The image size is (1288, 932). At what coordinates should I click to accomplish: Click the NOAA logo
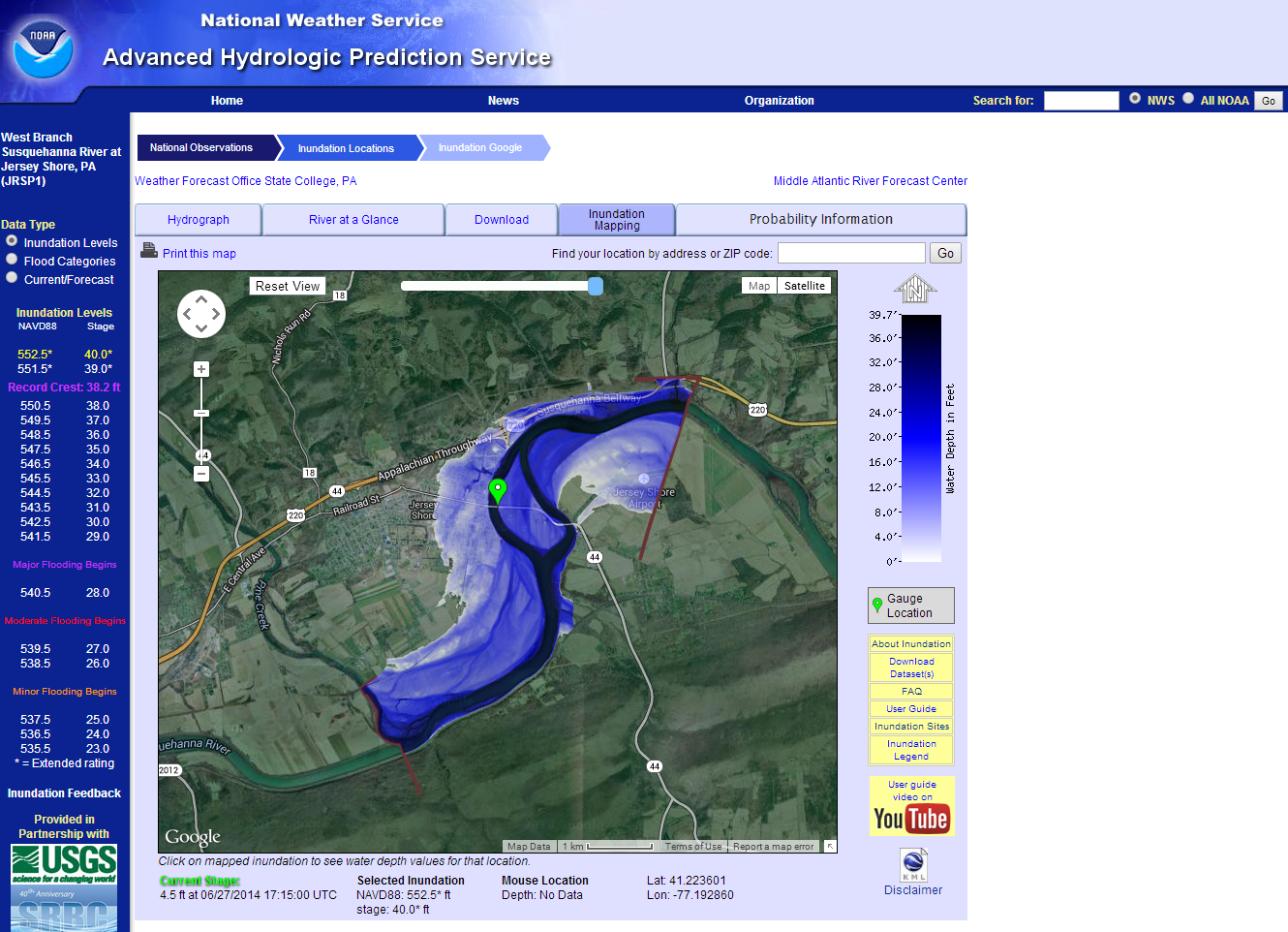point(43,49)
